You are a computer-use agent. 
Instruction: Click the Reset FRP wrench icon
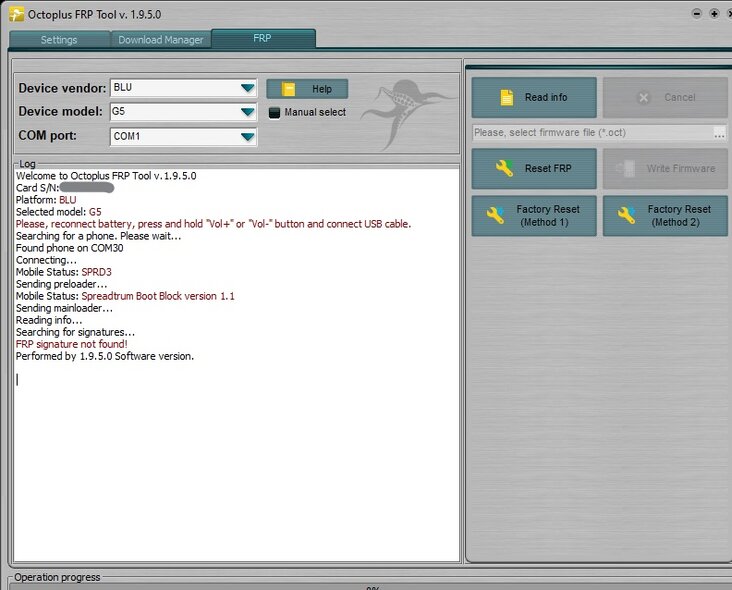(504, 168)
